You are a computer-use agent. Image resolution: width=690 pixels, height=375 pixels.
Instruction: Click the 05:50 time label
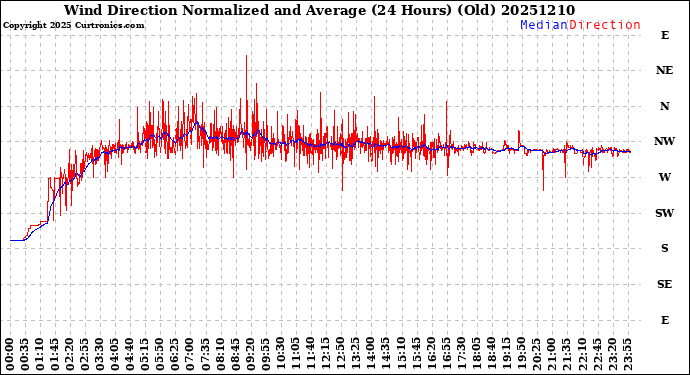click(160, 354)
